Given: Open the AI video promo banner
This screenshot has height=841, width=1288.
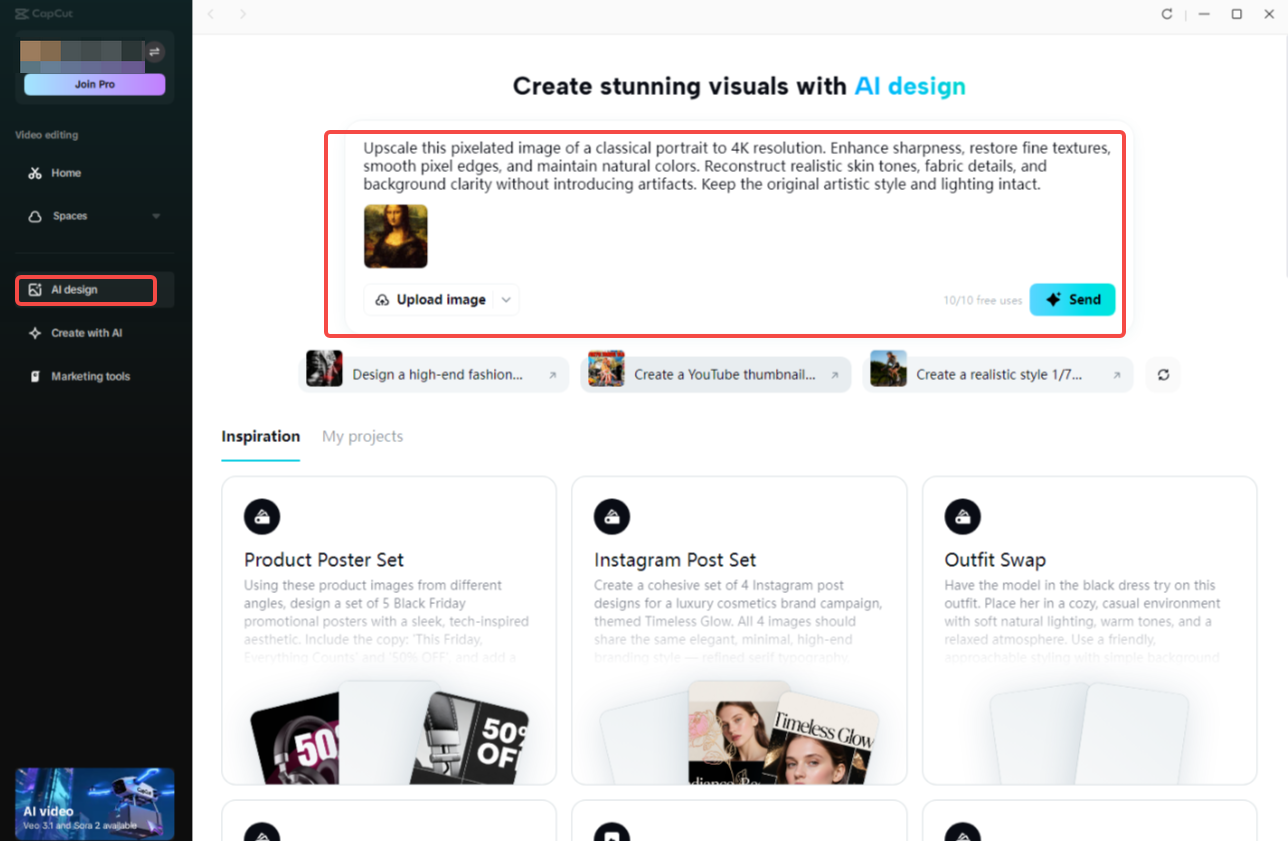Looking at the screenshot, I should [95, 803].
